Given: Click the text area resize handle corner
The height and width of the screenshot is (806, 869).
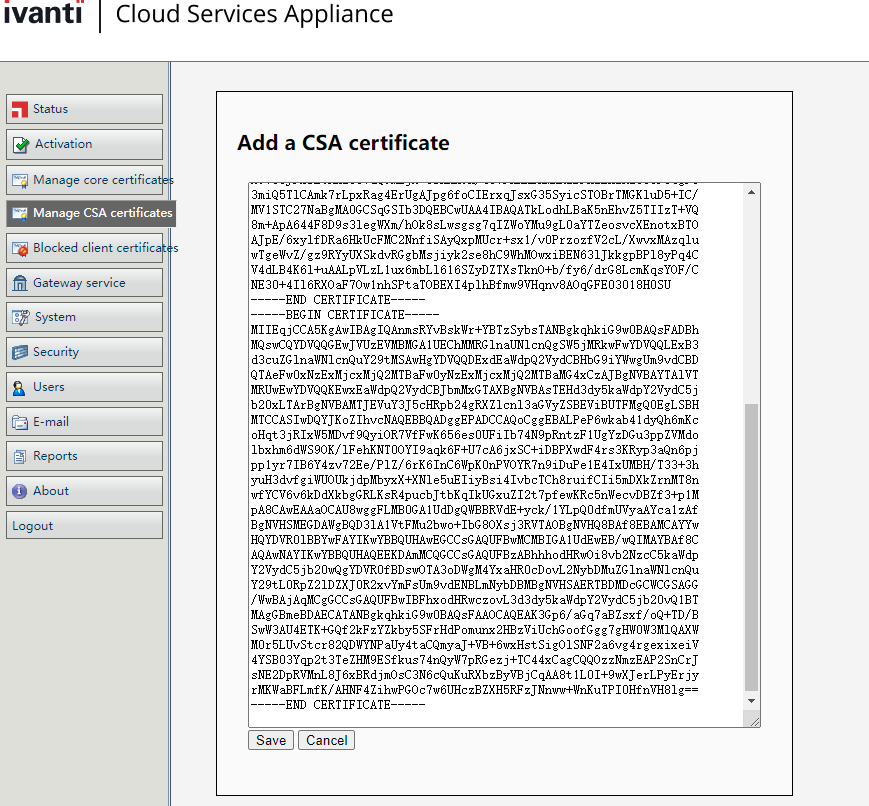Looking at the screenshot, I should point(755,721).
